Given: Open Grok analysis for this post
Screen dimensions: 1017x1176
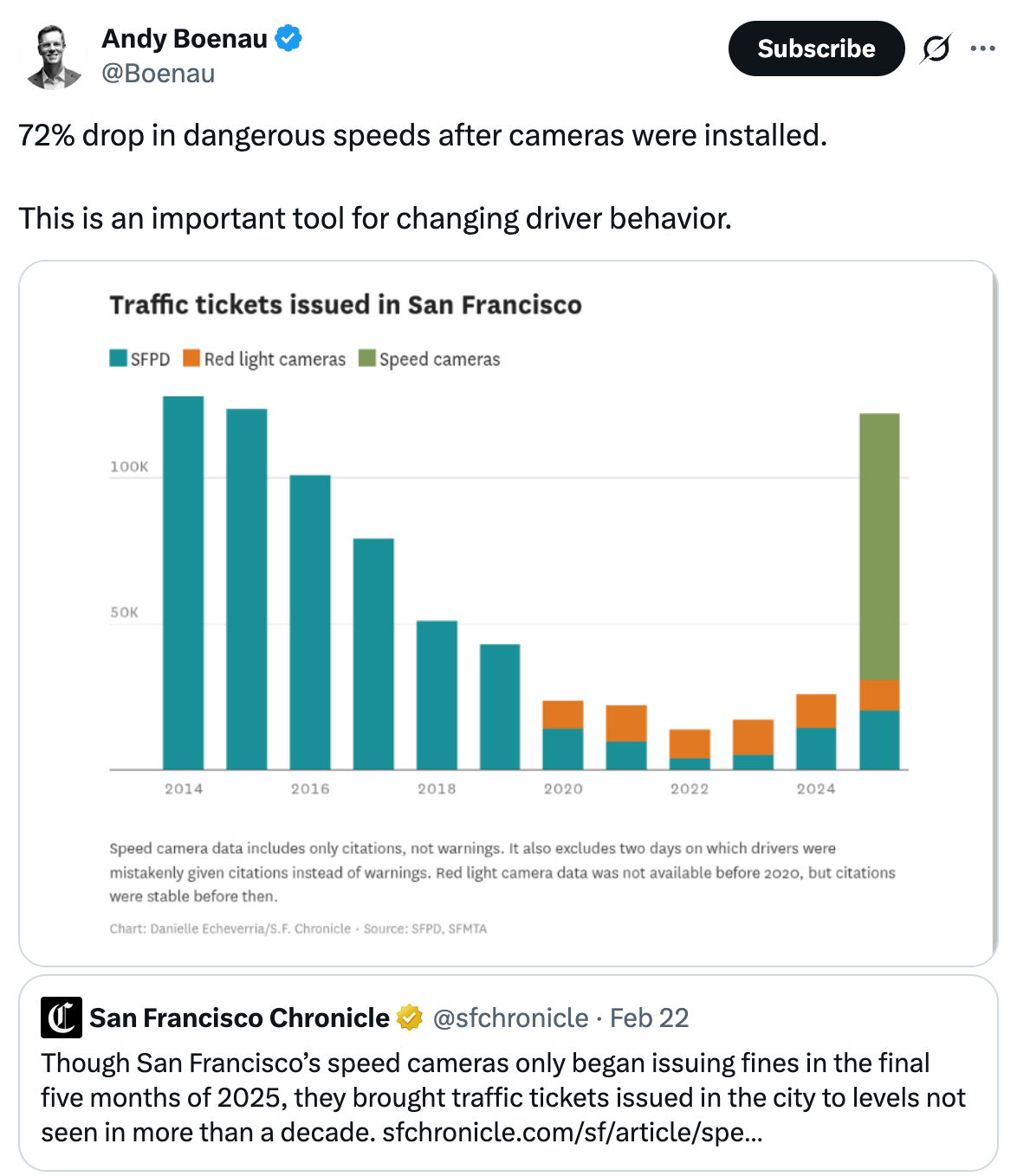Looking at the screenshot, I should click(x=936, y=48).
